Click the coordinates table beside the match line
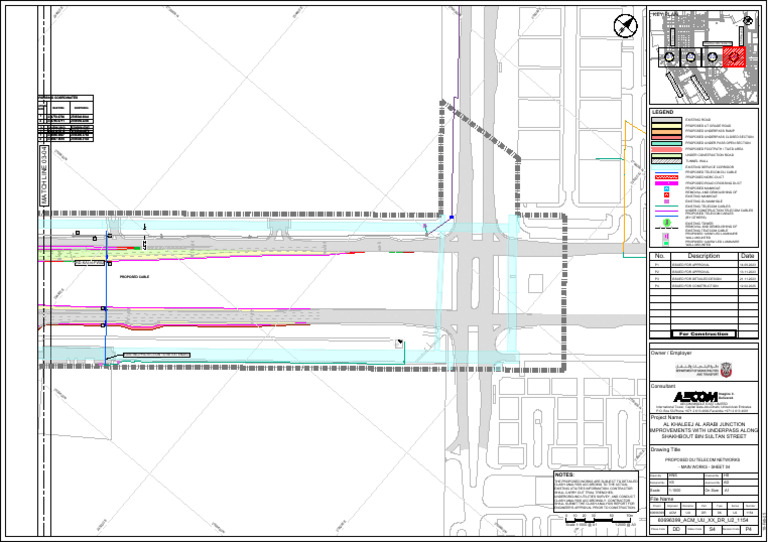Image resolution: width=768 pixels, height=542 pixels. tap(66, 118)
